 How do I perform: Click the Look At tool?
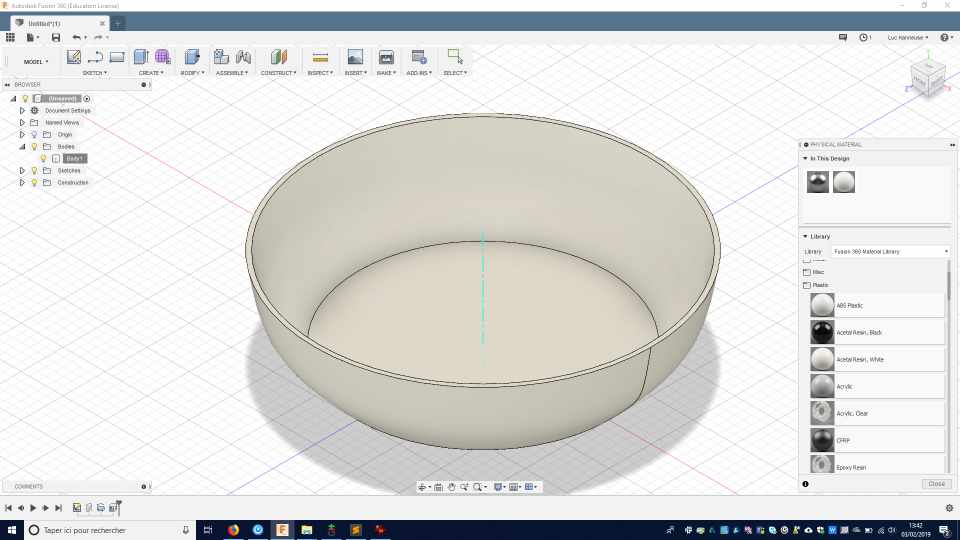[438, 487]
